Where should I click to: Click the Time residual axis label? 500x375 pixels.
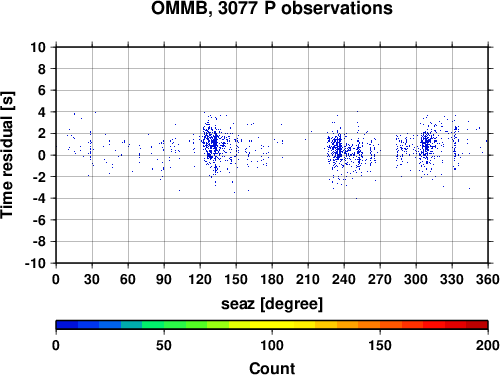[7, 155]
